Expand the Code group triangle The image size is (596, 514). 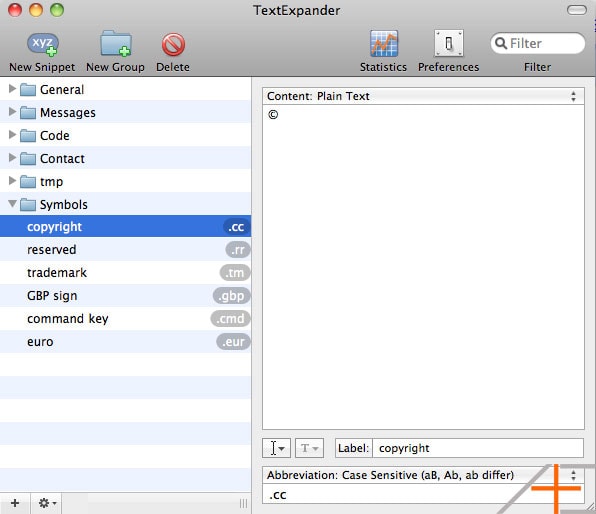12,135
